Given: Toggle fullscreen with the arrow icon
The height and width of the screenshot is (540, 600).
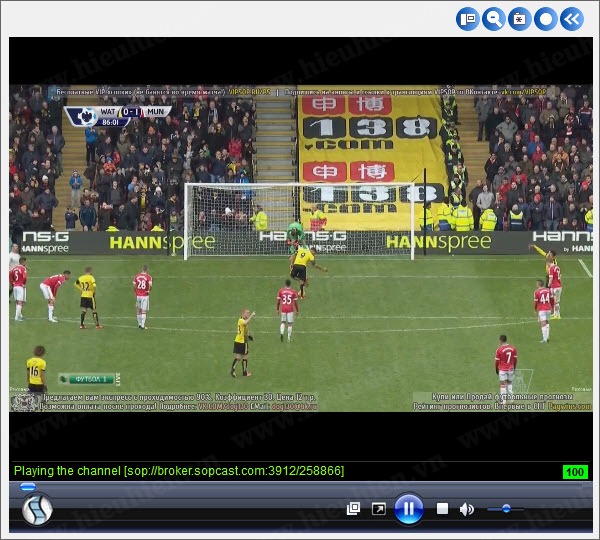Looking at the screenshot, I should (x=379, y=509).
